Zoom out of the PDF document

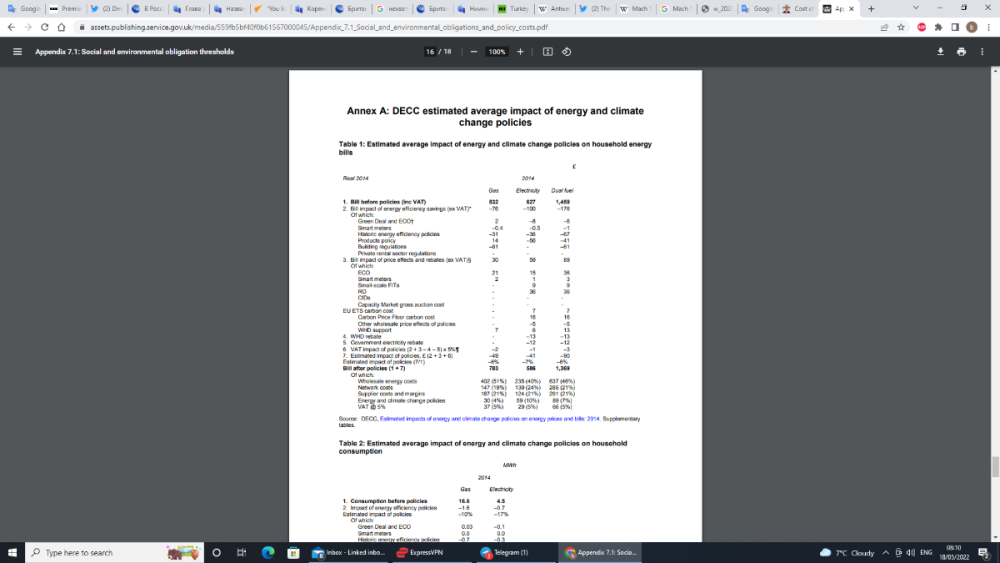point(473,51)
